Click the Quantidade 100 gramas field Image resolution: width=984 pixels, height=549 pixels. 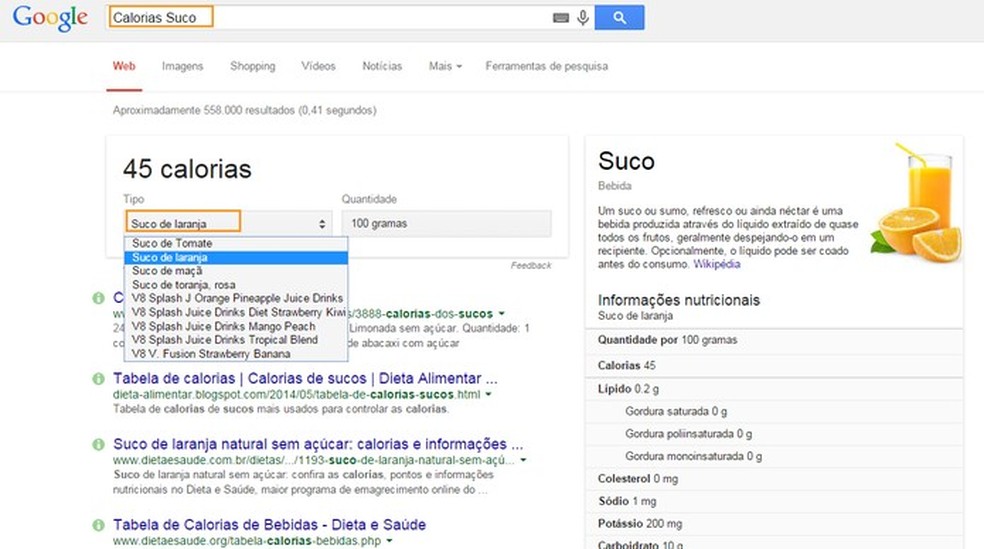pos(445,223)
